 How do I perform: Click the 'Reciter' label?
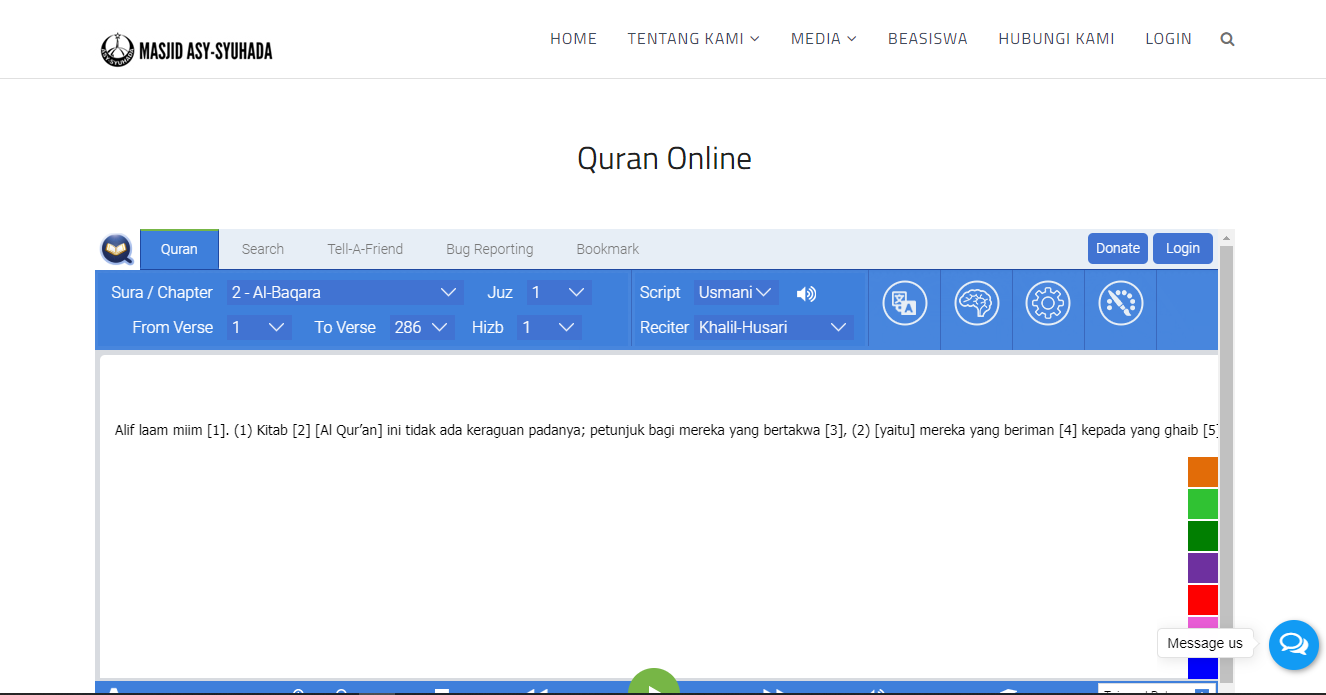pos(664,327)
